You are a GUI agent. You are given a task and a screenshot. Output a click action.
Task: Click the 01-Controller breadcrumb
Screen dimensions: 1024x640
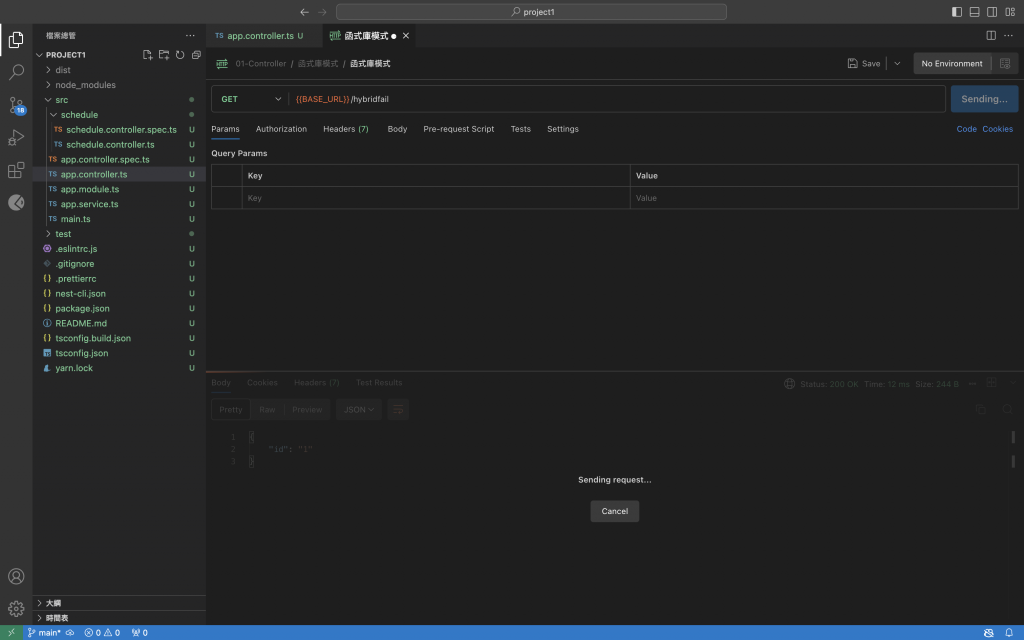pyautogui.click(x=261, y=63)
